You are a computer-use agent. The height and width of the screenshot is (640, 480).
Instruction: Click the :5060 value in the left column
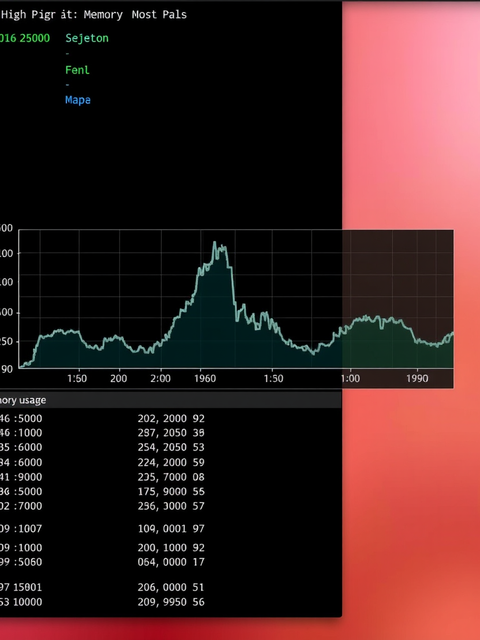tap(28, 562)
